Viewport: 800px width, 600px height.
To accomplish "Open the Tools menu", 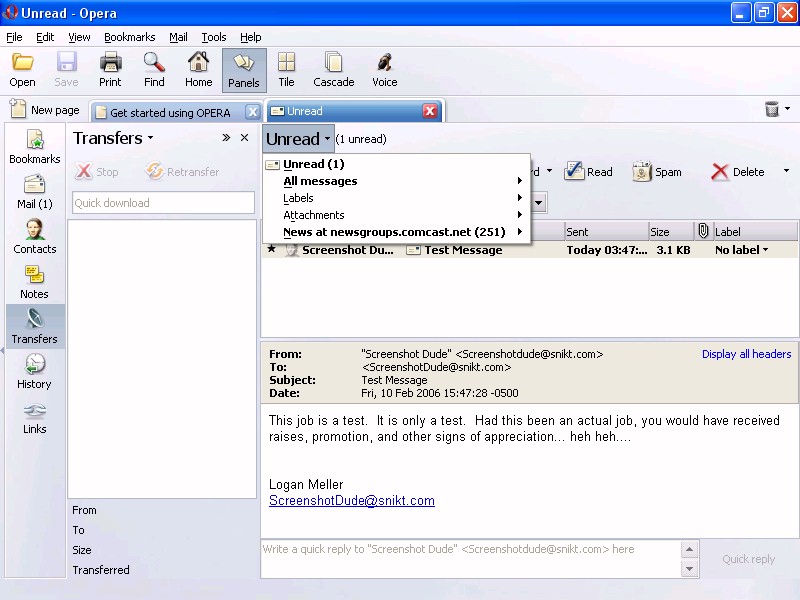I will 214,37.
